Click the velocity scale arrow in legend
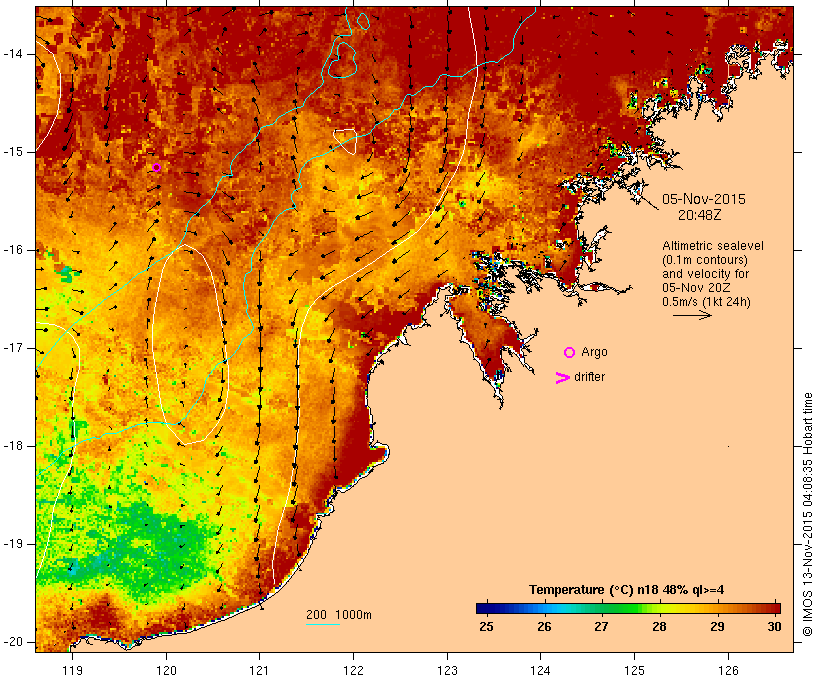Viewport: 820px width, 680px height. tap(692, 315)
